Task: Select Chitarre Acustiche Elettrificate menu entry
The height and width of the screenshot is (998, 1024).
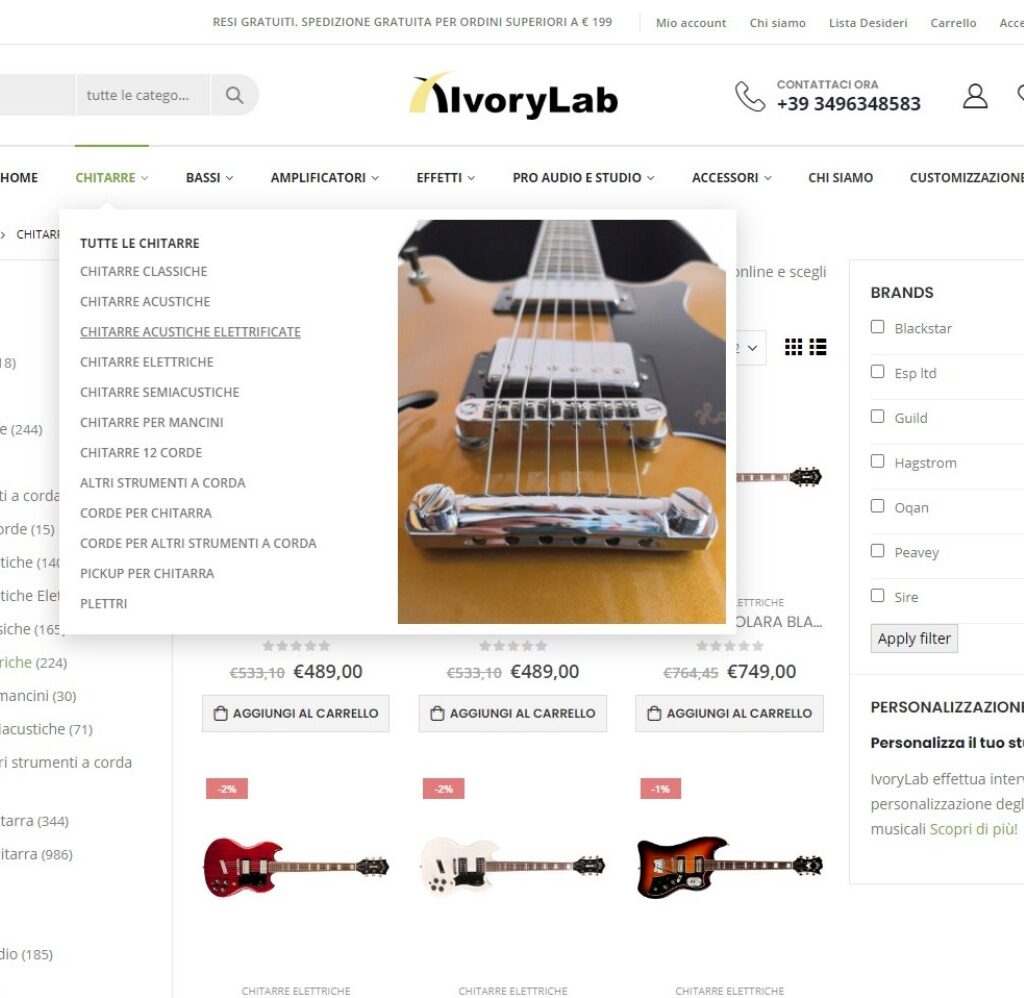Action: [190, 332]
